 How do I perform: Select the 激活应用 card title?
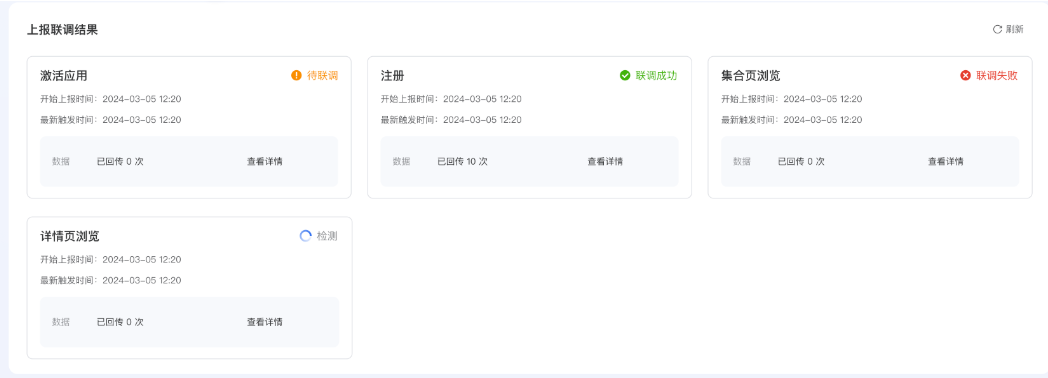coord(63,75)
